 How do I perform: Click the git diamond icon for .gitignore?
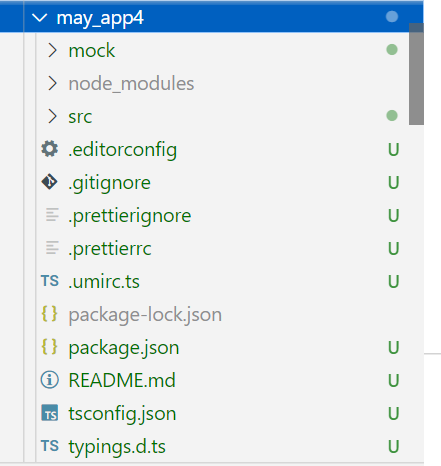(50, 182)
